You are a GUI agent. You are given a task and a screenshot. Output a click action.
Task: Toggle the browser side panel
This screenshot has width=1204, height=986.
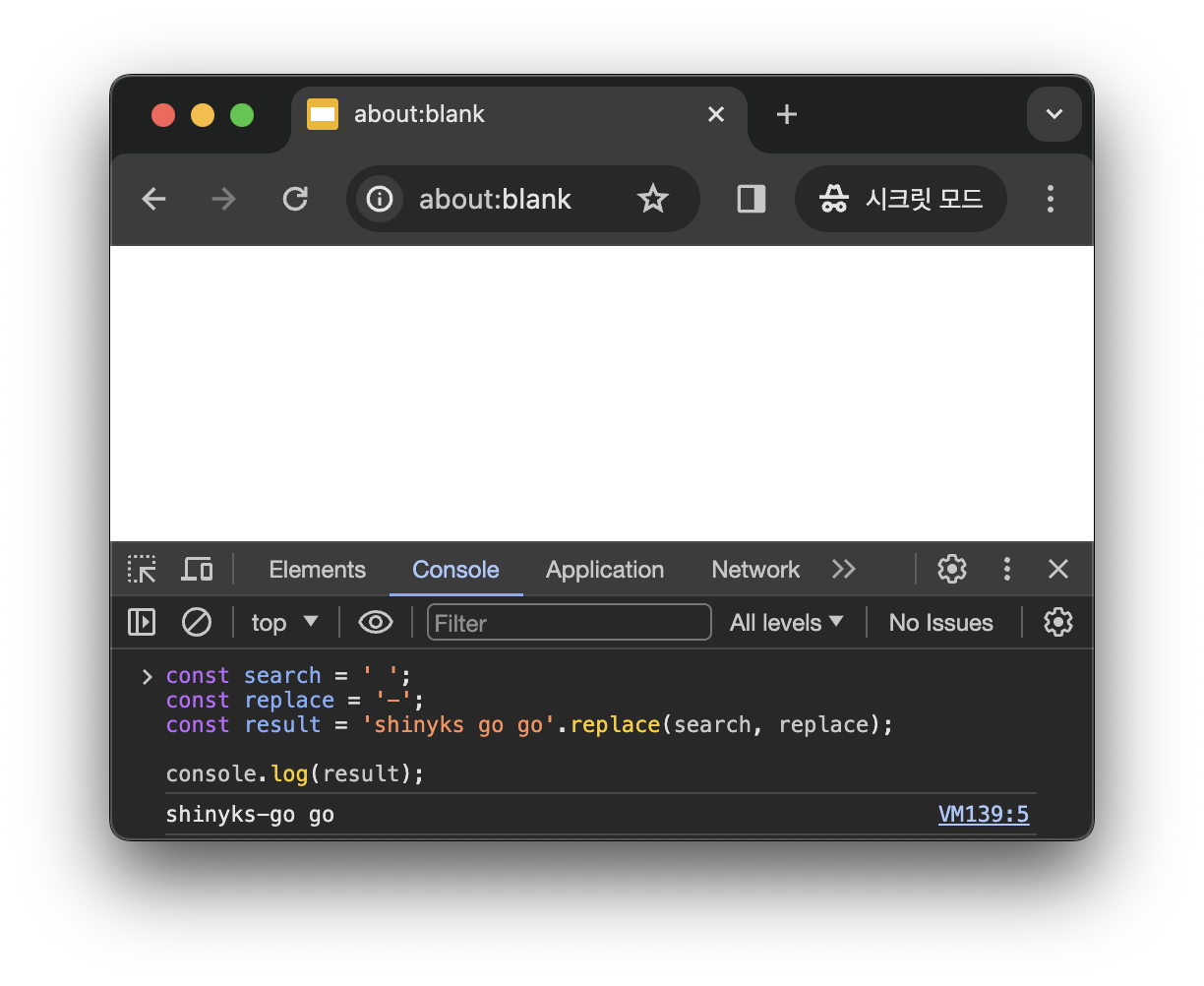752,199
